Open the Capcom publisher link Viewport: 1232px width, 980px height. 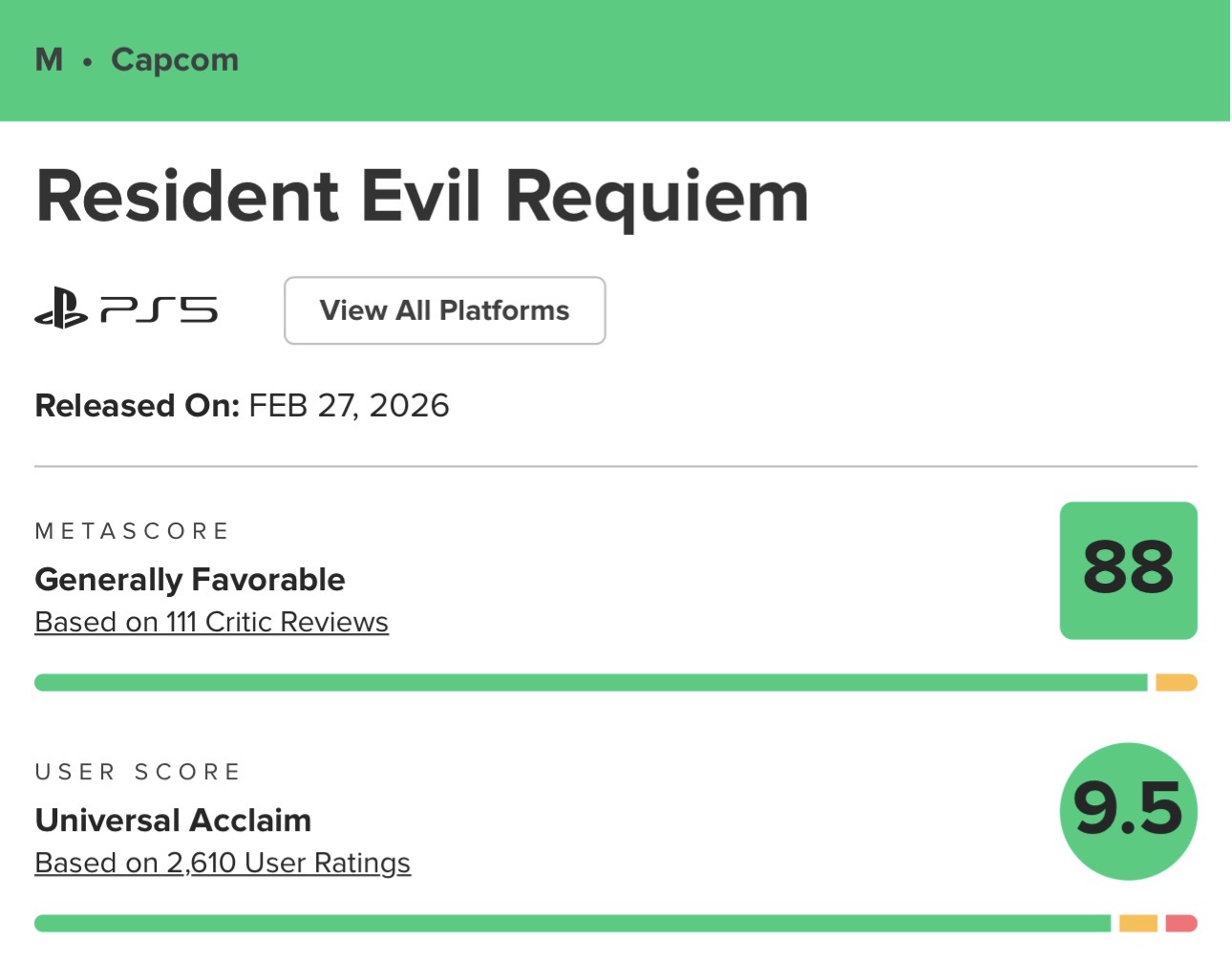tap(175, 59)
